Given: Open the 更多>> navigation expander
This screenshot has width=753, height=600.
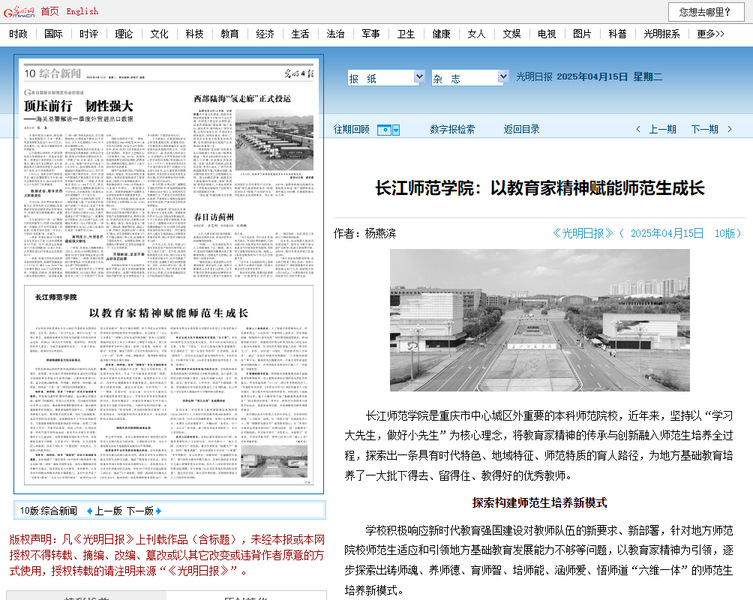Looking at the screenshot, I should point(711,34).
